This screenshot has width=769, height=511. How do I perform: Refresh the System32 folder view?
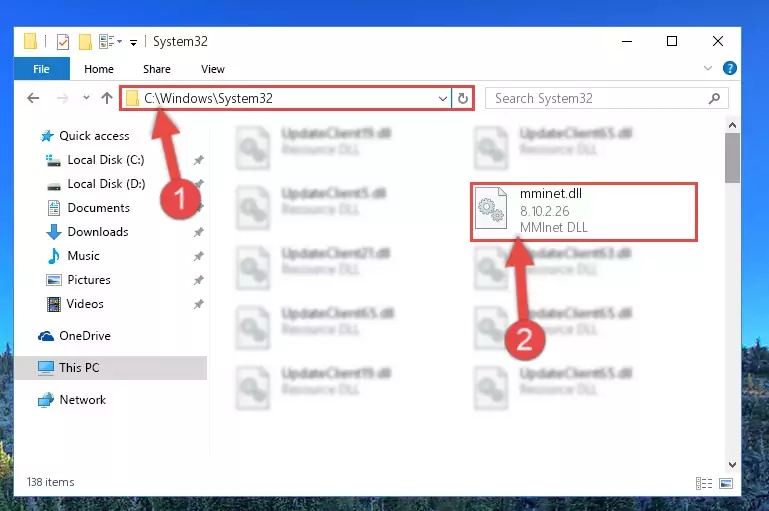[x=462, y=99]
